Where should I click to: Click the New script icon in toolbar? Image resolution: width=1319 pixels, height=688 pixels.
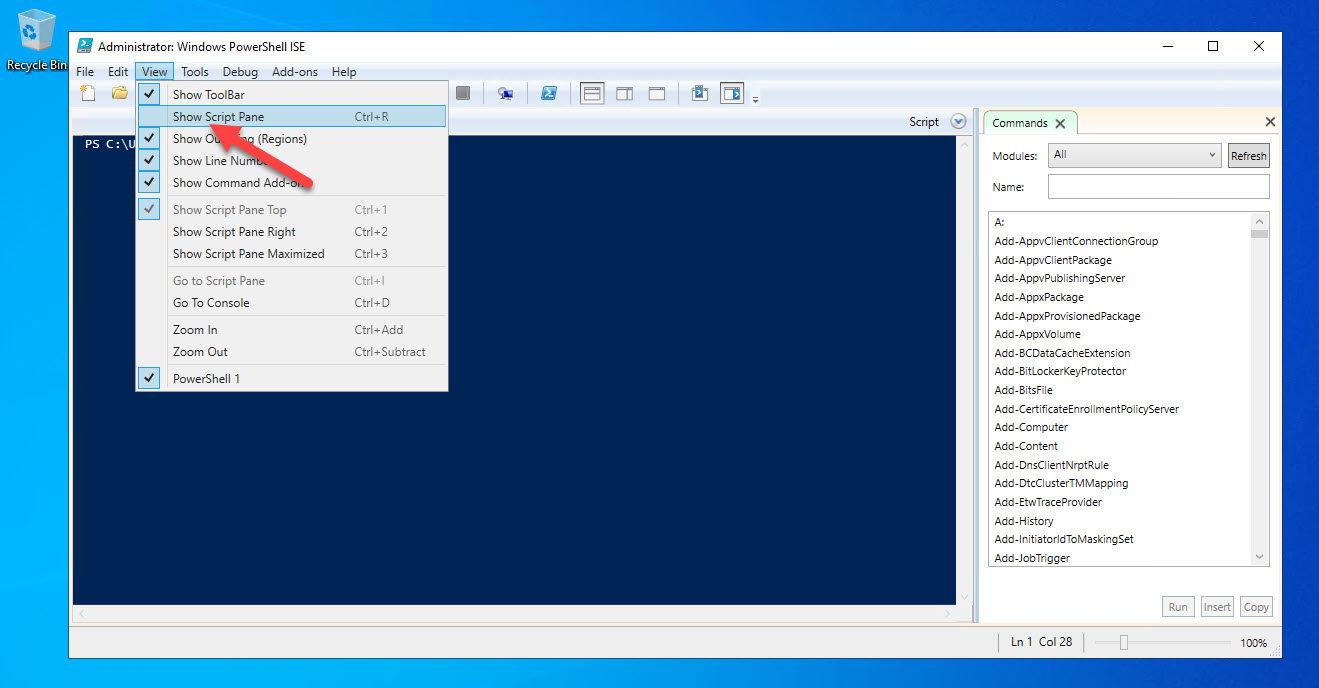click(x=88, y=93)
